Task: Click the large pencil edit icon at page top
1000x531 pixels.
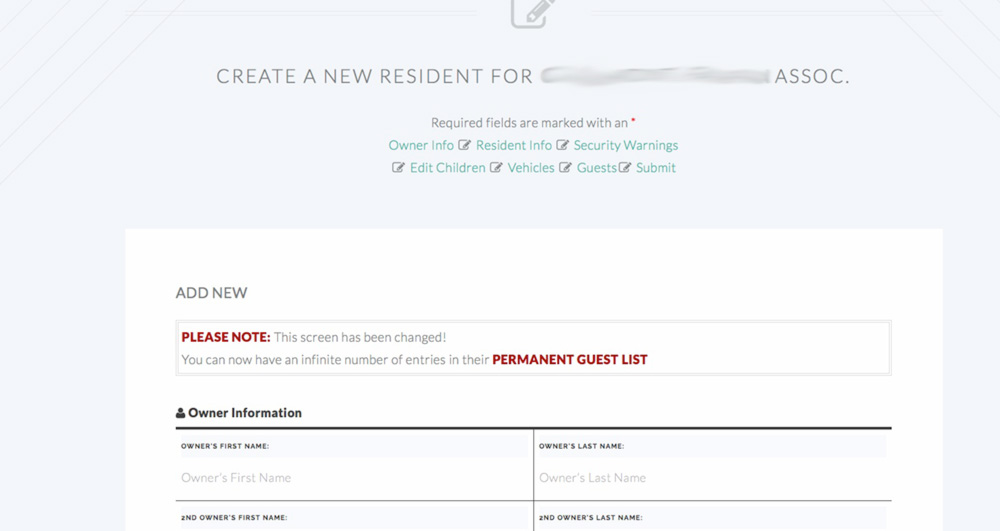Action: tap(533, 13)
